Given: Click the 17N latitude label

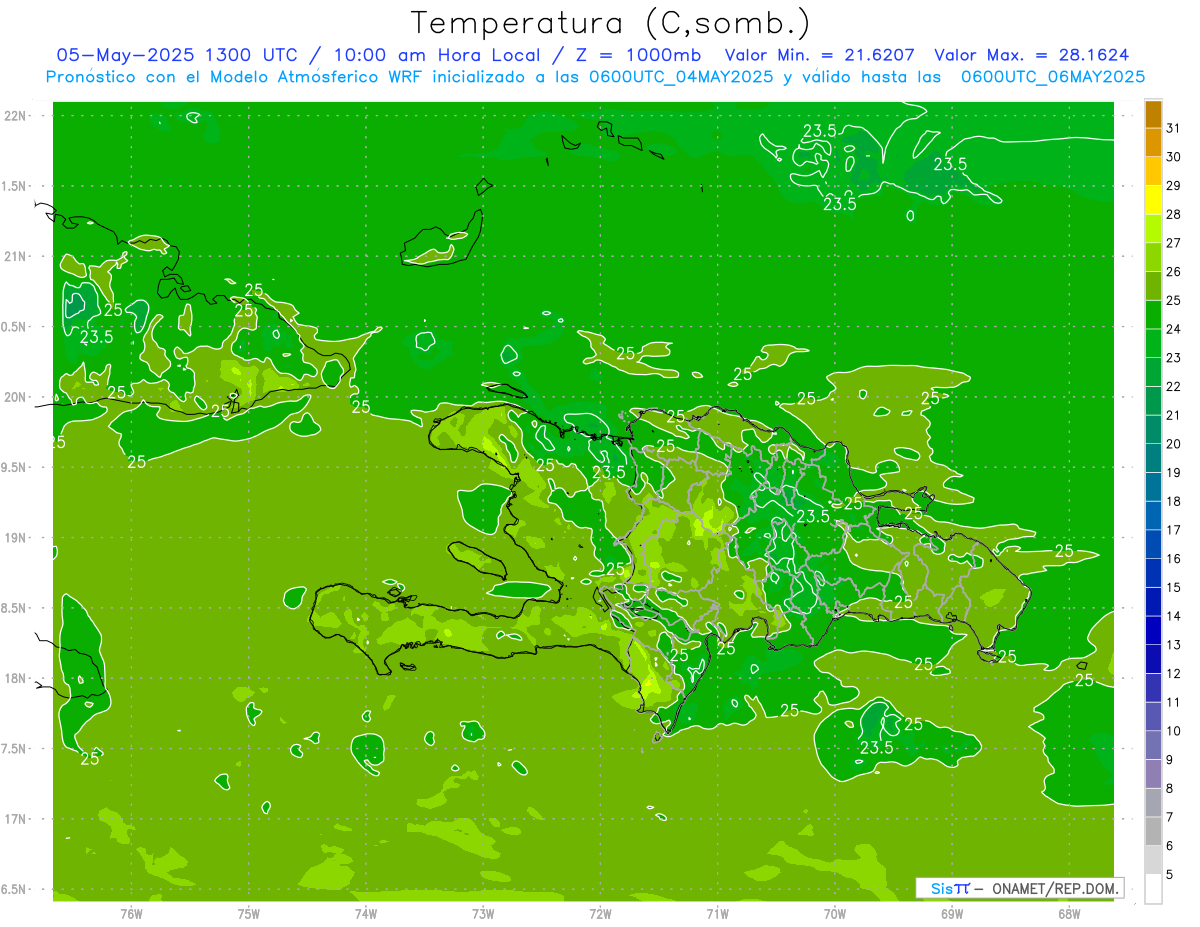Looking at the screenshot, I should pos(15,819).
